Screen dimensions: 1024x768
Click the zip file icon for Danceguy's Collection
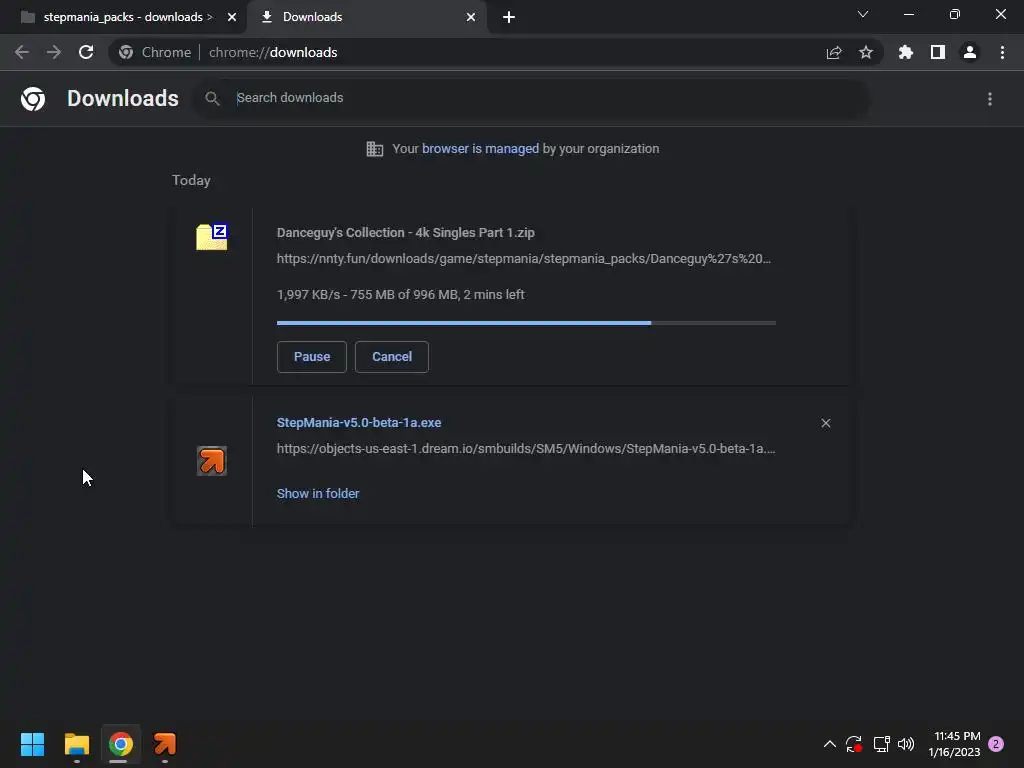pos(212,236)
